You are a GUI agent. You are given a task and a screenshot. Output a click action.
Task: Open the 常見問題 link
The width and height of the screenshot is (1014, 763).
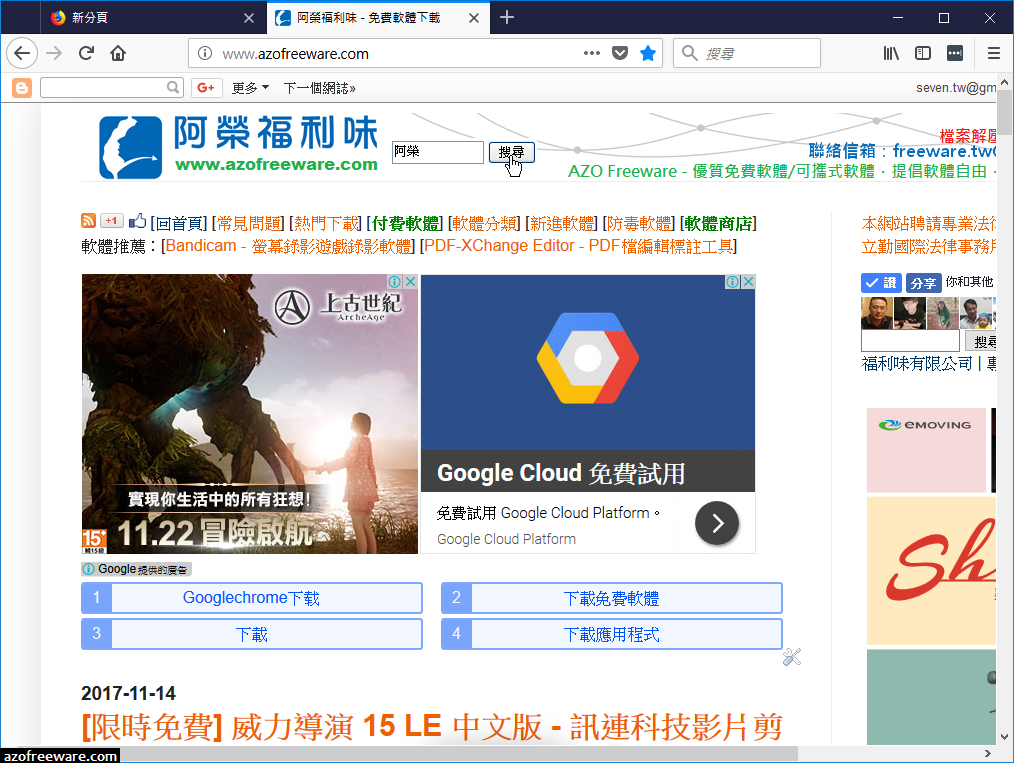[x=249, y=224]
